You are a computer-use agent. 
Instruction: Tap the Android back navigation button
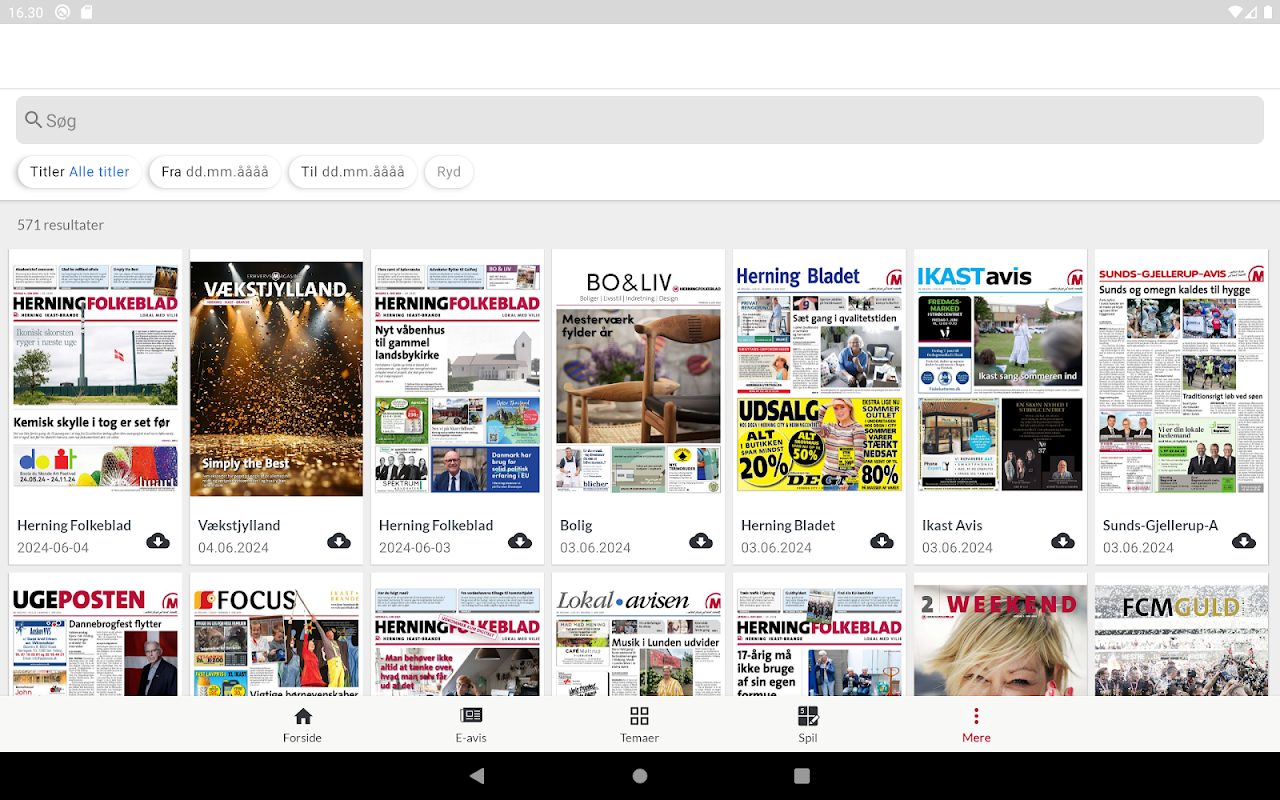pos(477,776)
